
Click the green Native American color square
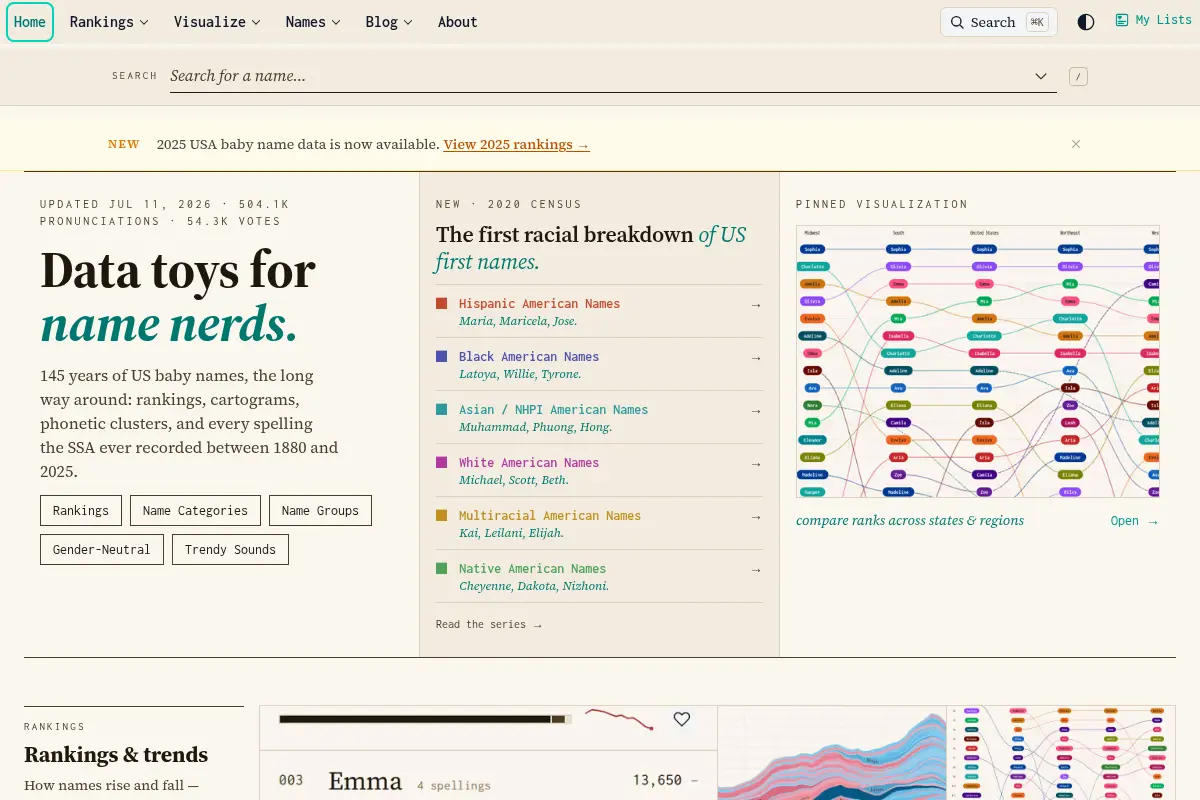(x=441, y=568)
